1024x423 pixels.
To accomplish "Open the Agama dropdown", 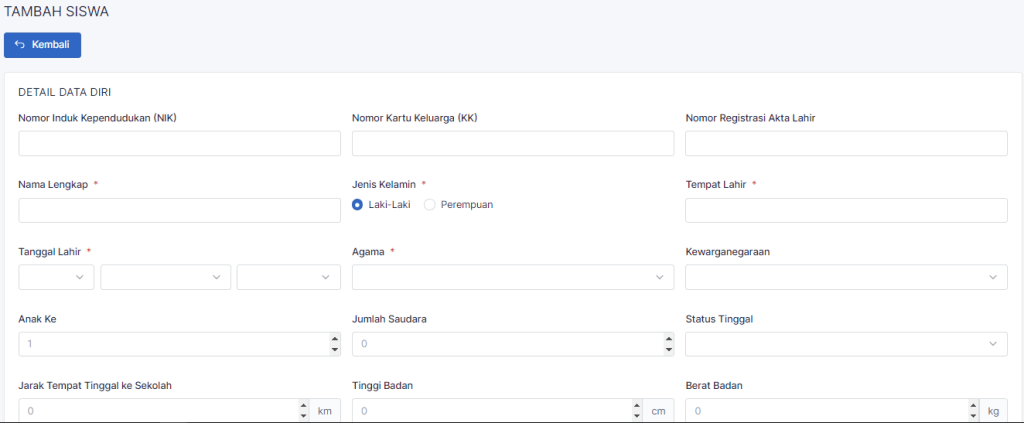I will pyautogui.click(x=513, y=277).
